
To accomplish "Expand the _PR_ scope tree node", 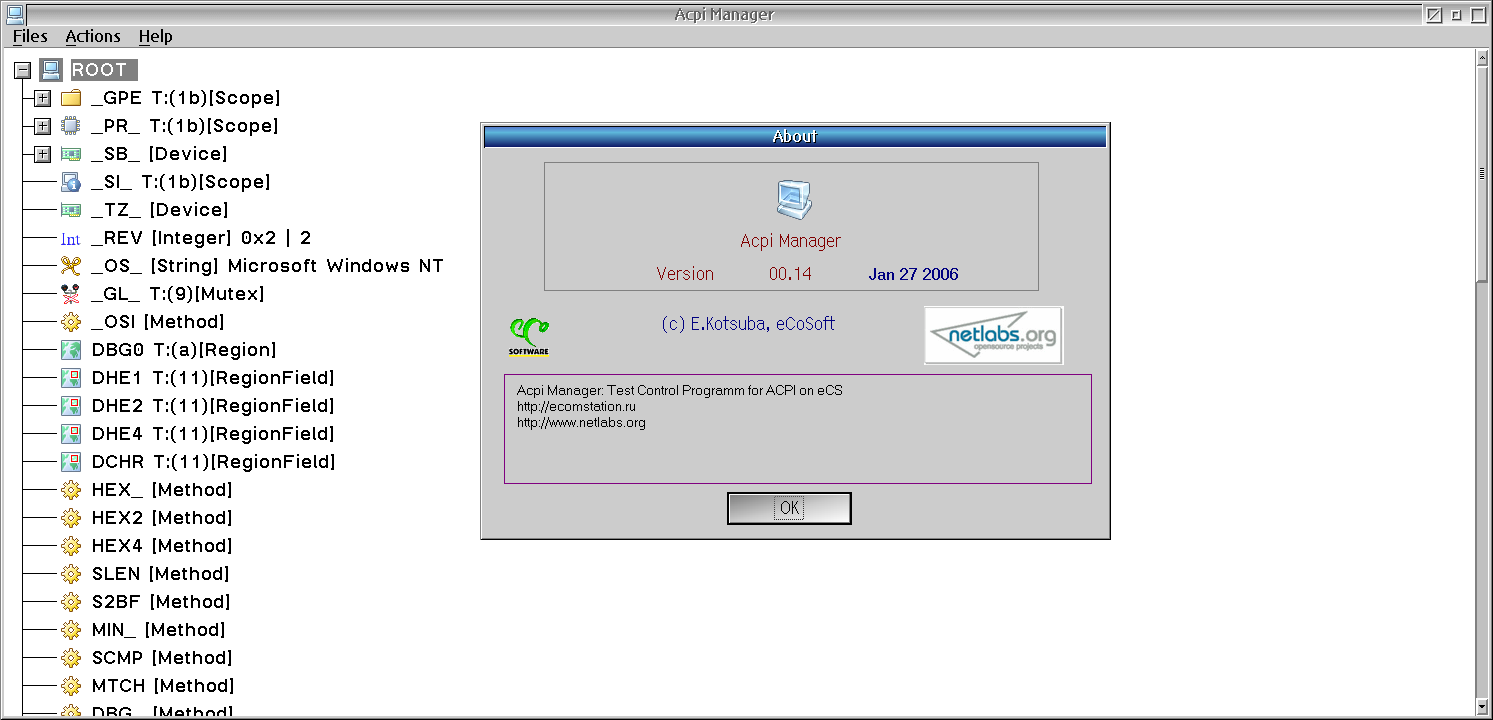I will (42, 126).
